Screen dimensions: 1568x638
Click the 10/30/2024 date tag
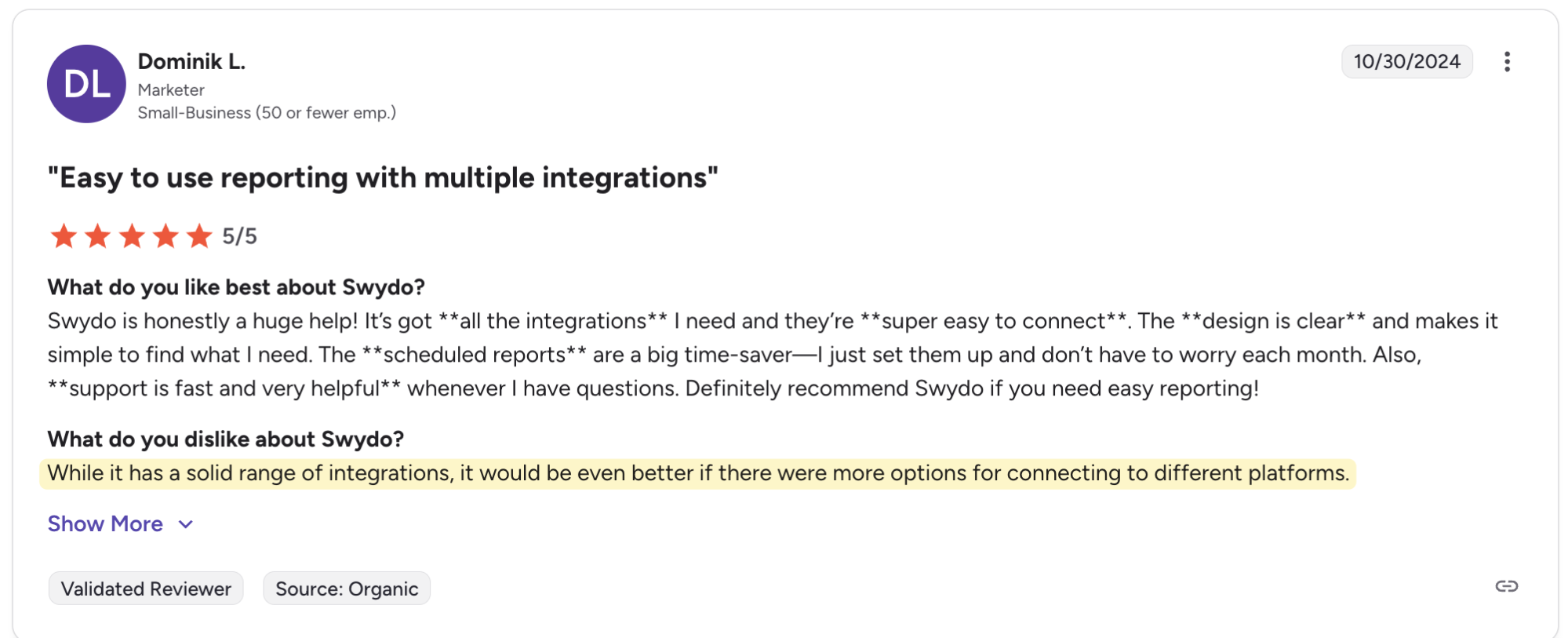click(x=1406, y=61)
